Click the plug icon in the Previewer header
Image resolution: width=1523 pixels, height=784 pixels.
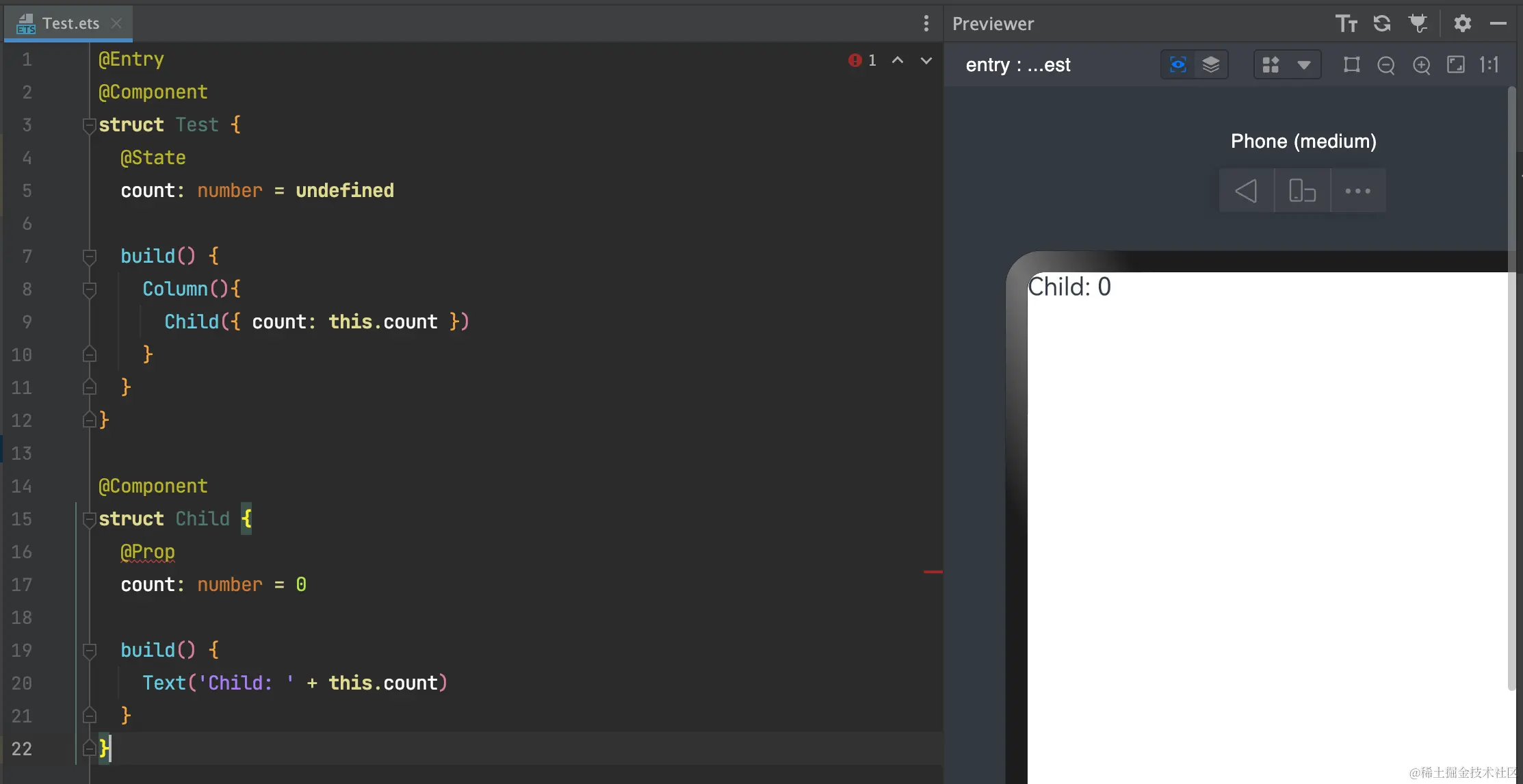coord(1418,24)
